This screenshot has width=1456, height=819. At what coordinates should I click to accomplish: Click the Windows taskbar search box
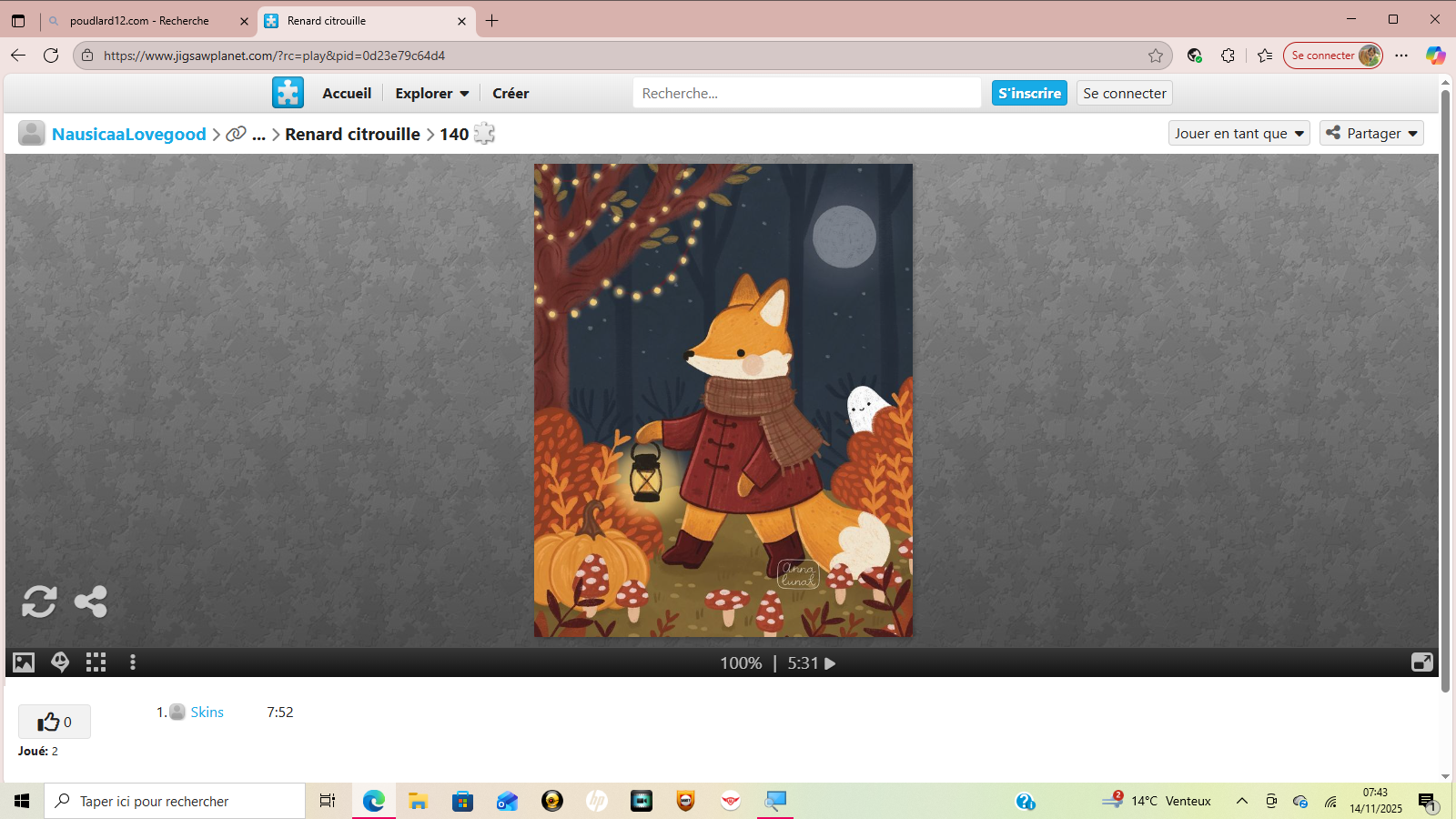point(175,801)
